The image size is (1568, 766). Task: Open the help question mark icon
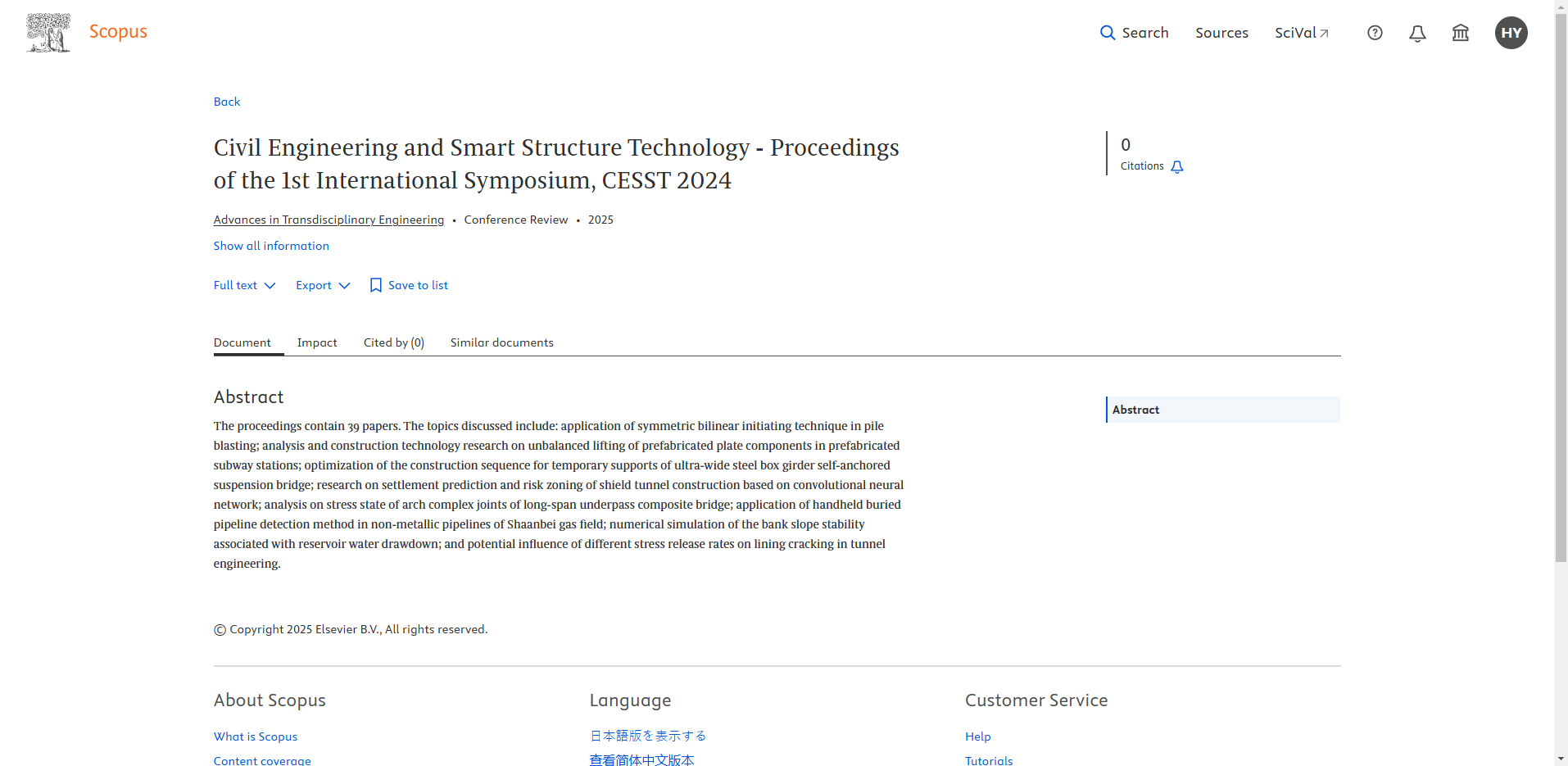1375,33
